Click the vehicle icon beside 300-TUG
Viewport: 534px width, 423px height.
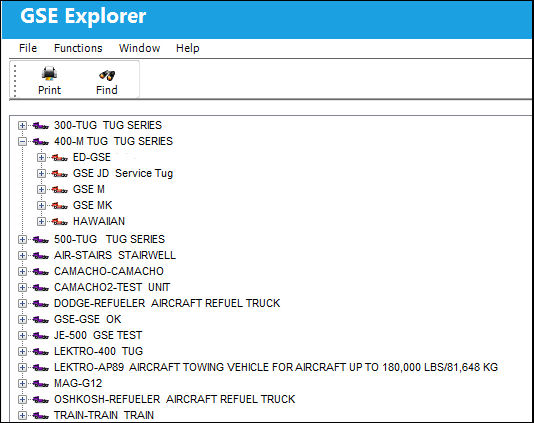(x=41, y=126)
